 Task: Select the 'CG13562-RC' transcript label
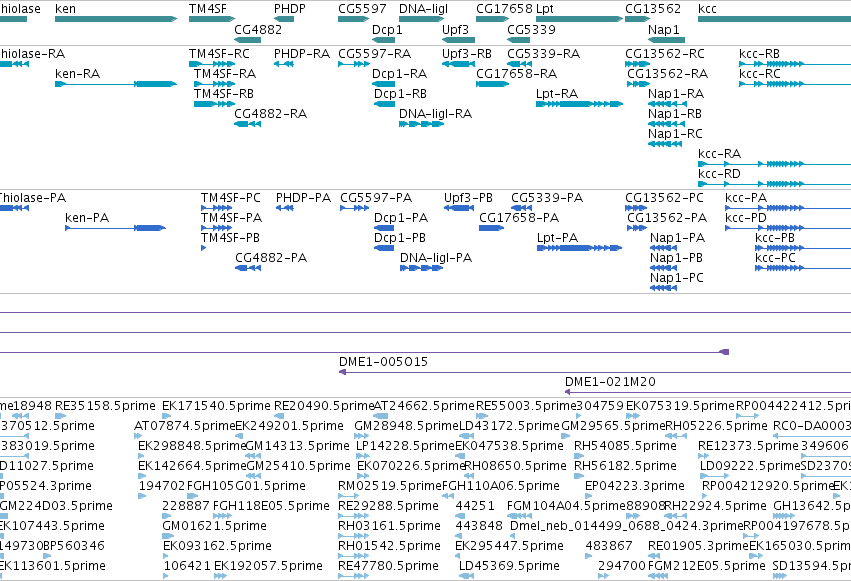665,54
